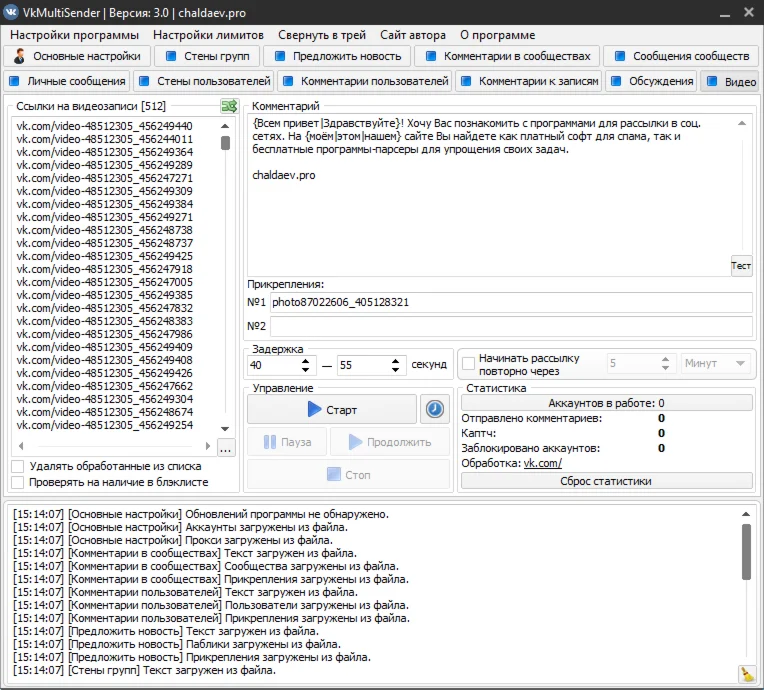764x690 pixels.
Task: Toggle Начинать рассылку повторно через checkbox
Action: click(x=467, y=364)
